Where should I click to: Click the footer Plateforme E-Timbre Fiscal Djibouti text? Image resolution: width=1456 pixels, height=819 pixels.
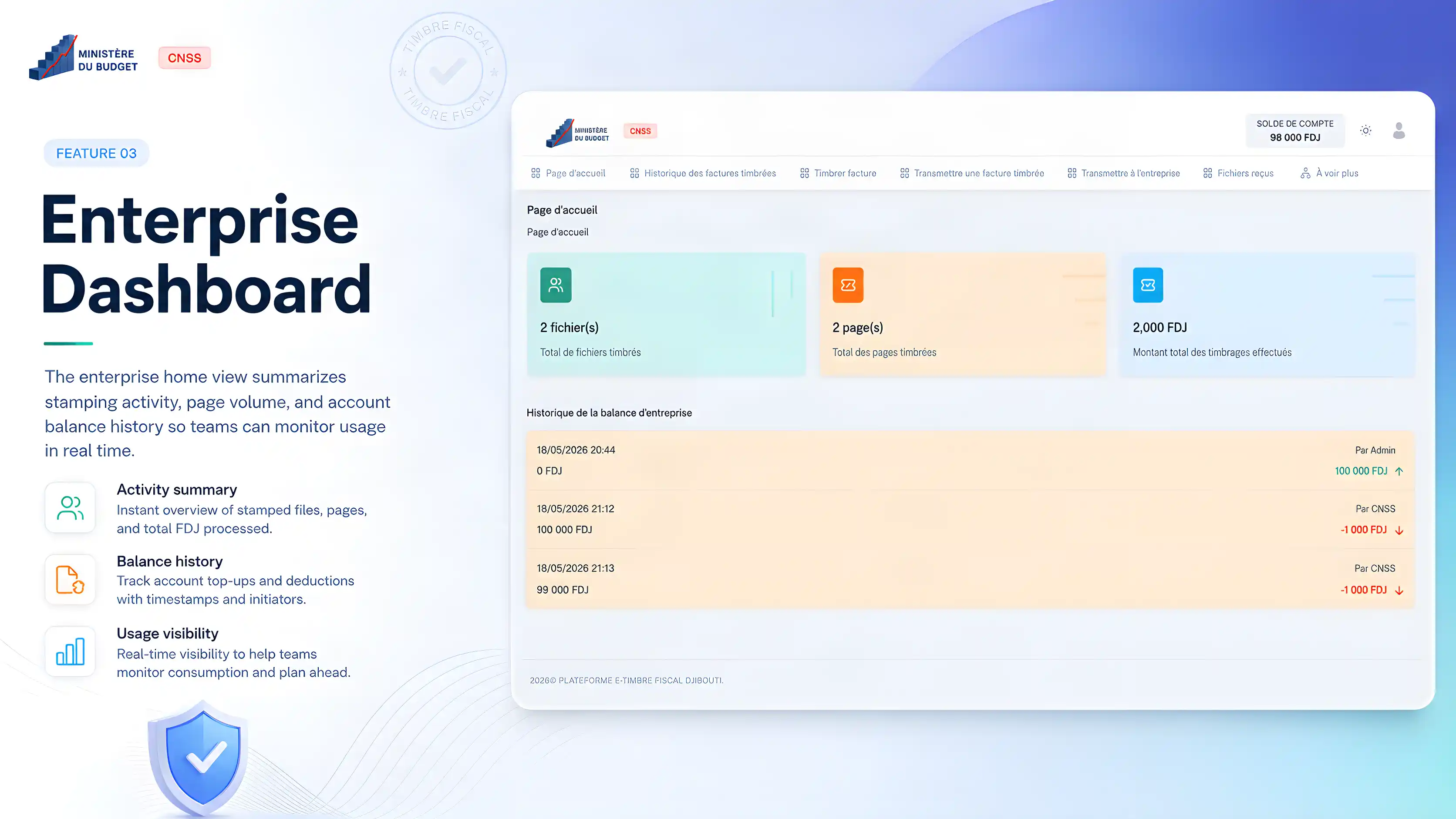pyautogui.click(x=626, y=681)
